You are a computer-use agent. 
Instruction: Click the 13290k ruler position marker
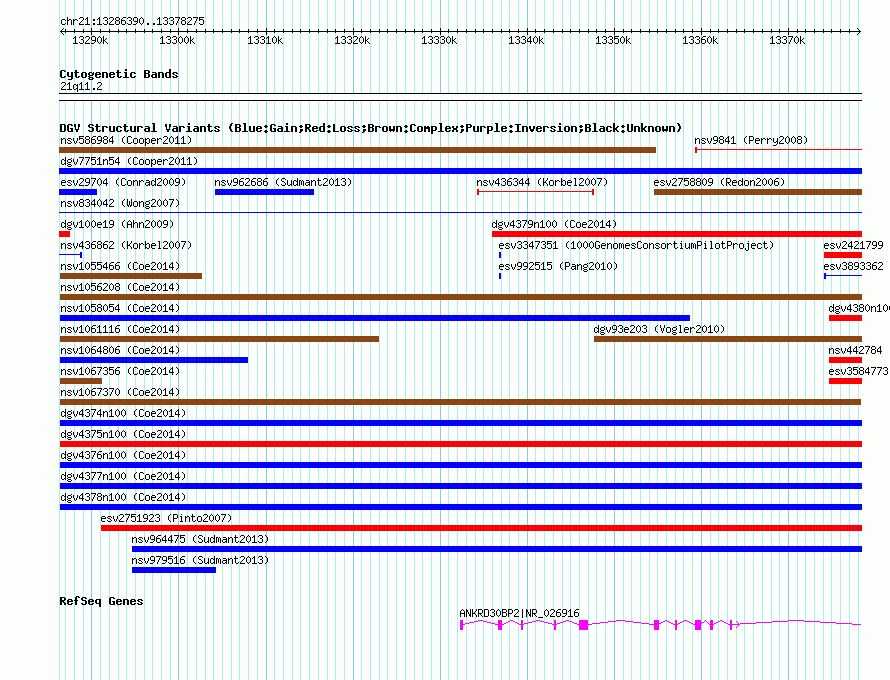coord(90,40)
